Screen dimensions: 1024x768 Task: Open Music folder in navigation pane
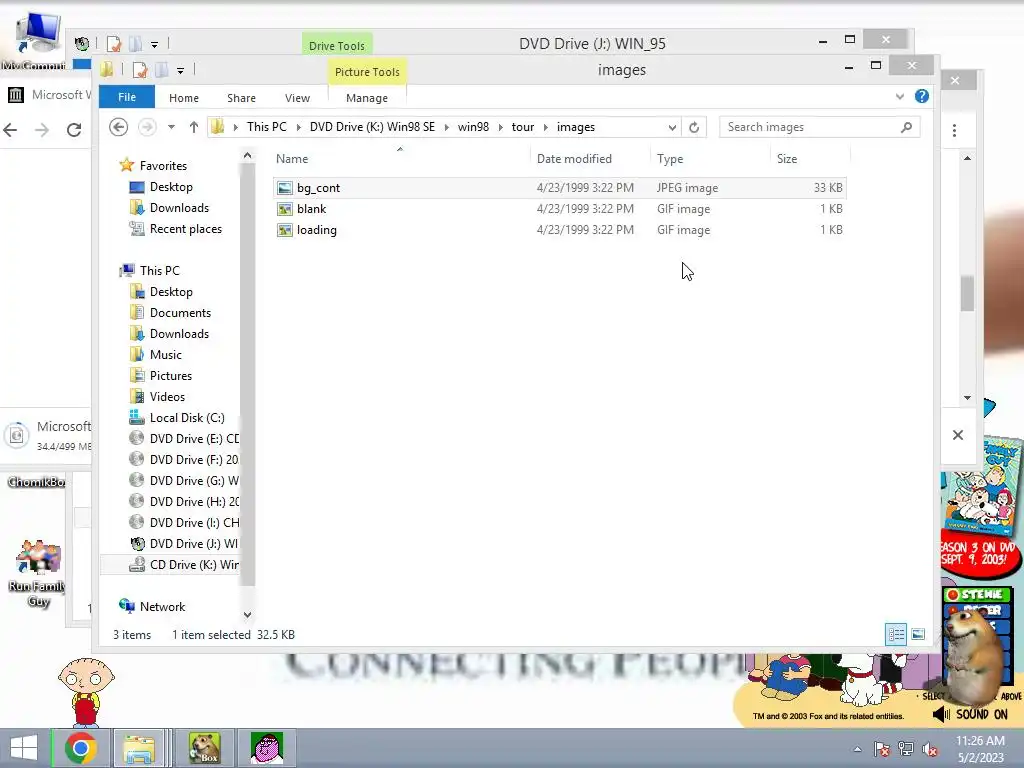(x=165, y=355)
